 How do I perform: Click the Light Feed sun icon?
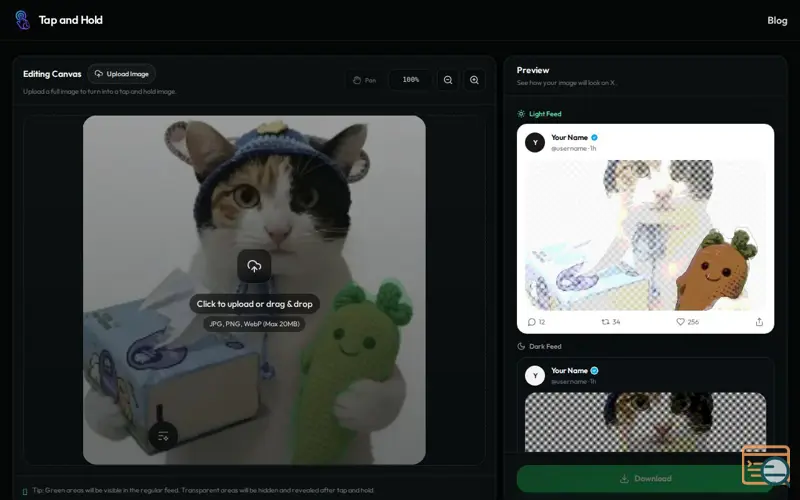(521, 114)
